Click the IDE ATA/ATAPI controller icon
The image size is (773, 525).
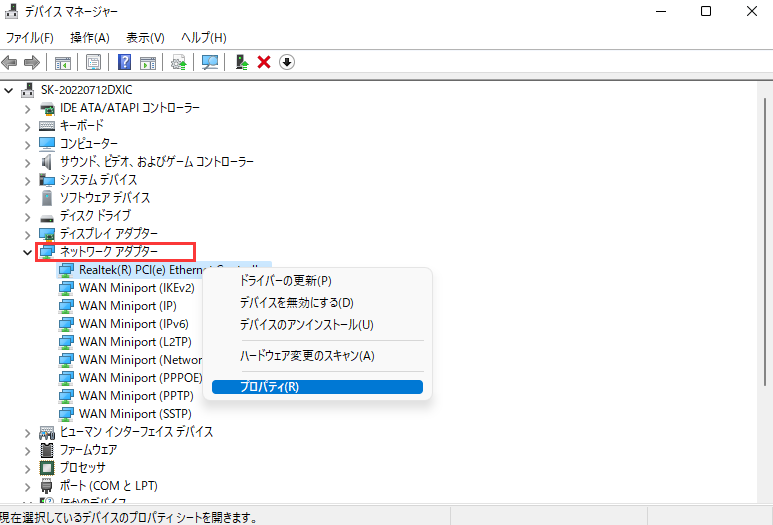[x=47, y=108]
